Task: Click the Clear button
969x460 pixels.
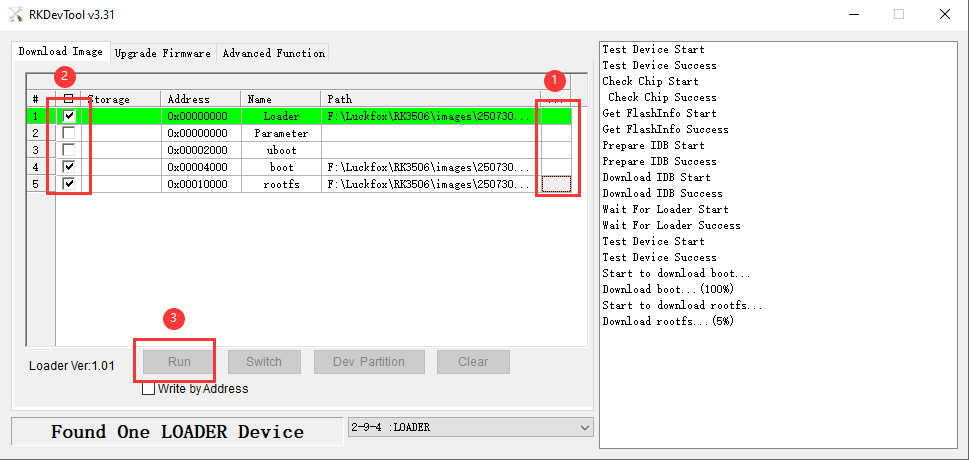Action: pos(473,362)
